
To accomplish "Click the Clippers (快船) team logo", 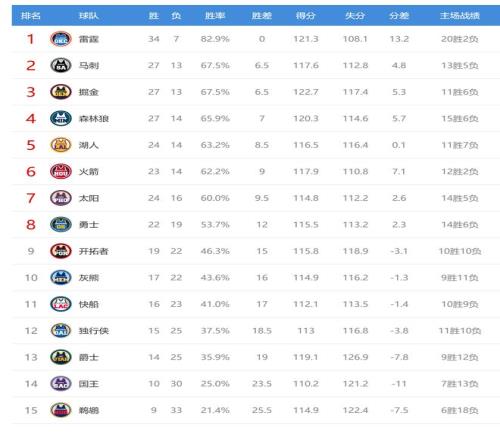I will tap(61, 304).
